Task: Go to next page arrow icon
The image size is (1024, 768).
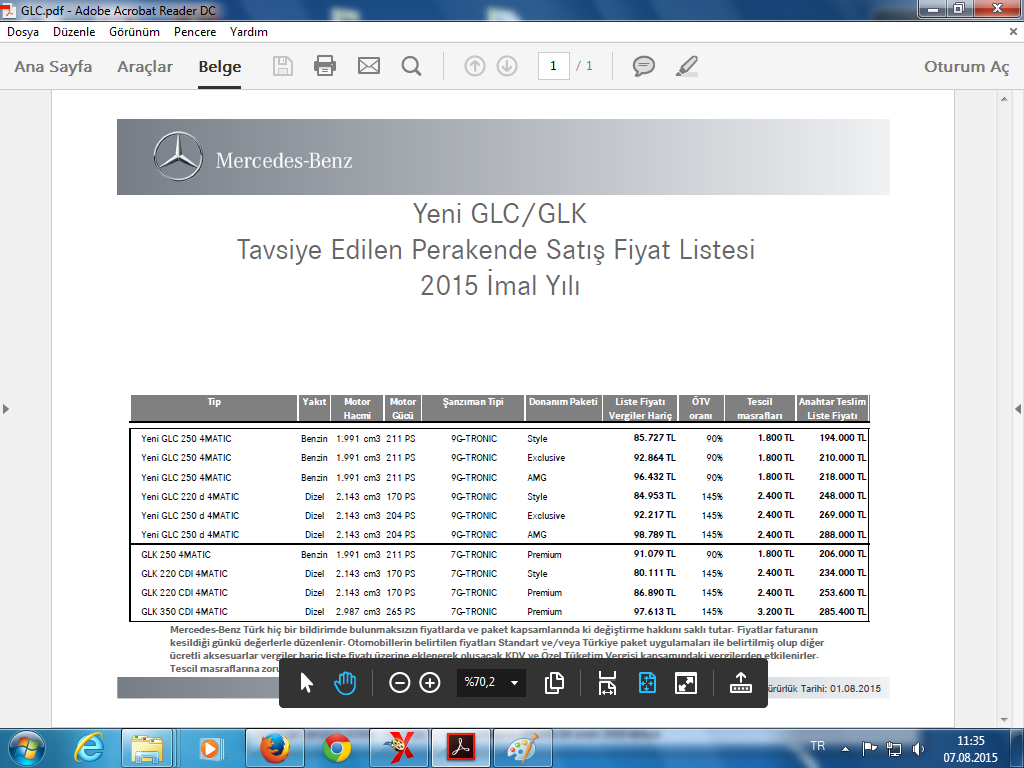Action: point(507,66)
